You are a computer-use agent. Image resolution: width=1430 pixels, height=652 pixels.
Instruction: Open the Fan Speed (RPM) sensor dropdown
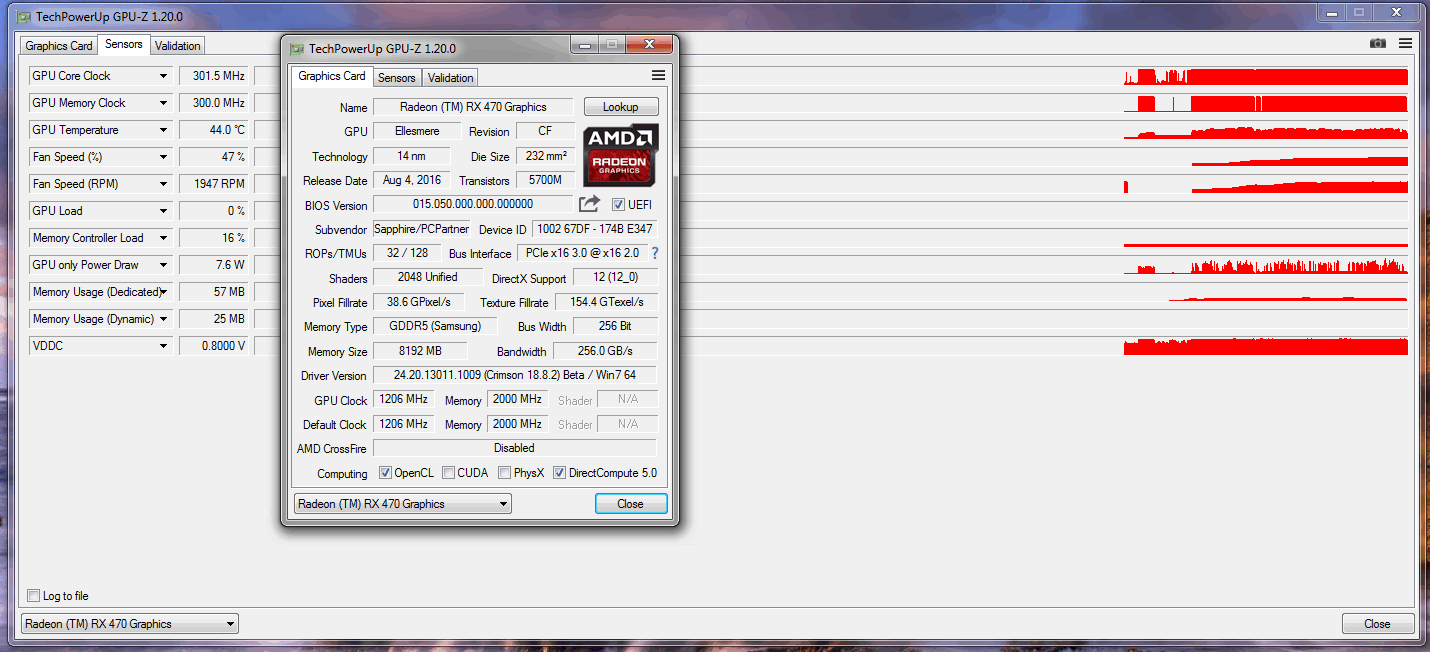(163, 184)
